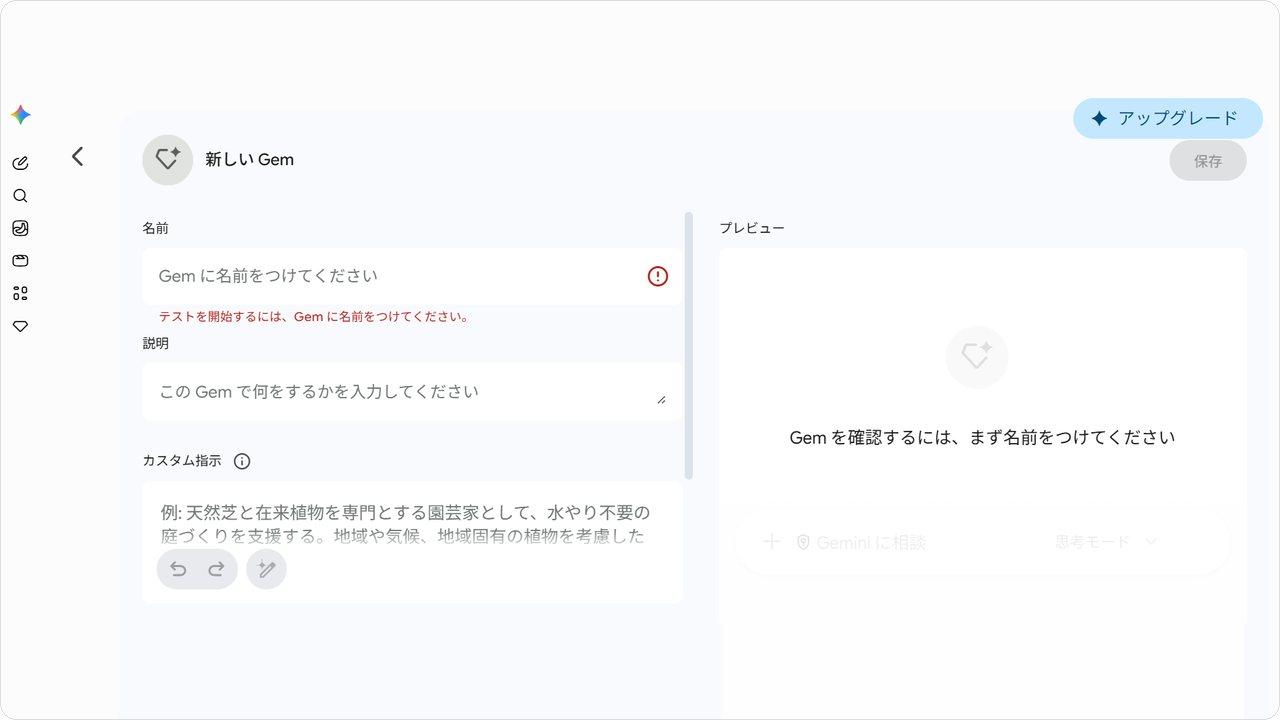1280x720 pixels.
Task: Click the アップグレード upgrade button
Action: point(1168,118)
